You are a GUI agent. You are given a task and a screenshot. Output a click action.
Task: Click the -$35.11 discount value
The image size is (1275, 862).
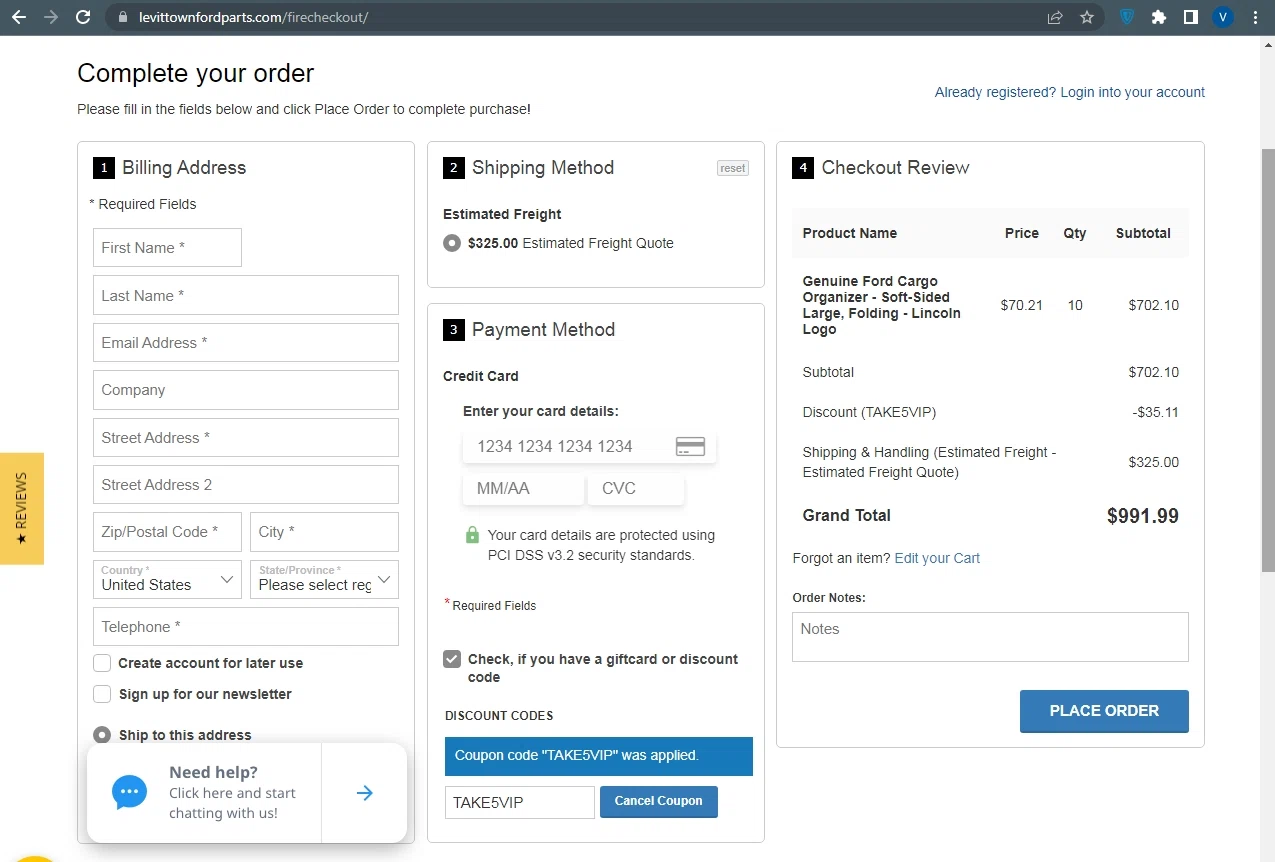click(x=1156, y=412)
